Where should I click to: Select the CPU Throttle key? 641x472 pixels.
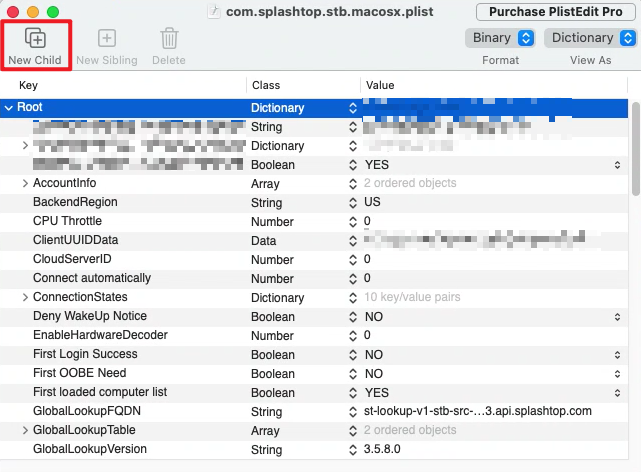[67, 221]
